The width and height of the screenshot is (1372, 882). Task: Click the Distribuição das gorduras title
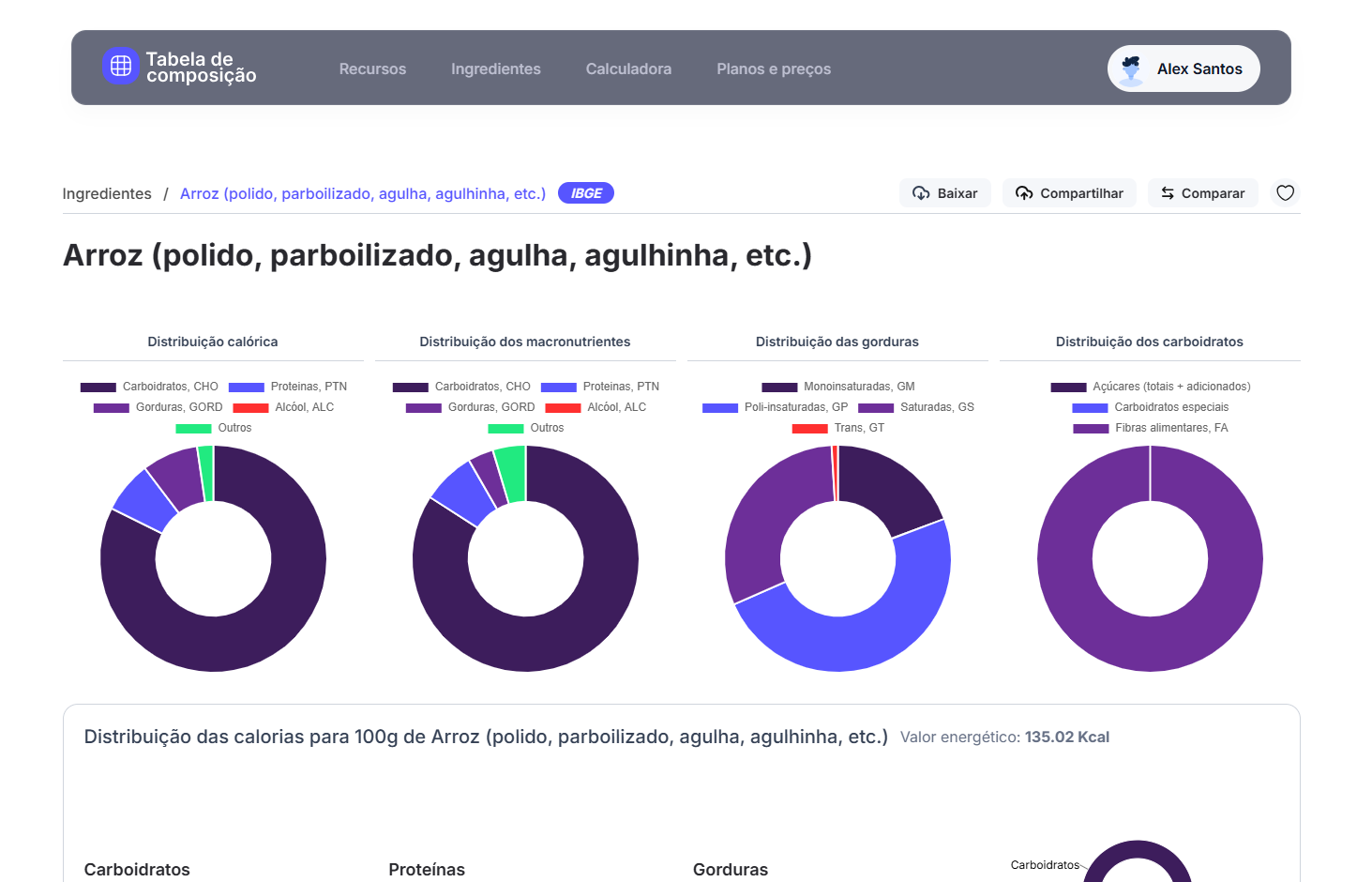[x=837, y=342]
